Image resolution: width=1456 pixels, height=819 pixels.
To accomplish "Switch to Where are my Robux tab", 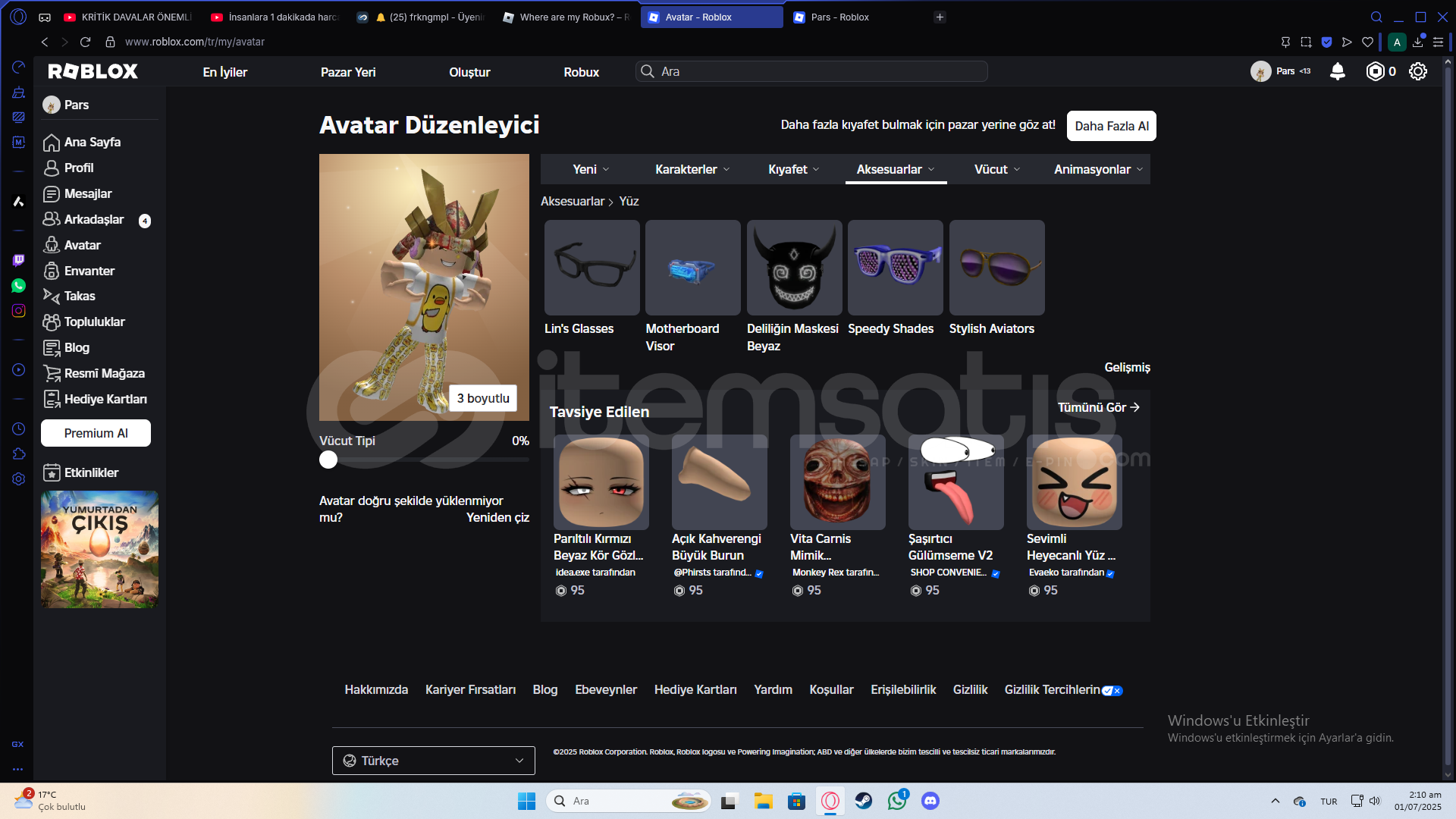I will click(x=565, y=17).
